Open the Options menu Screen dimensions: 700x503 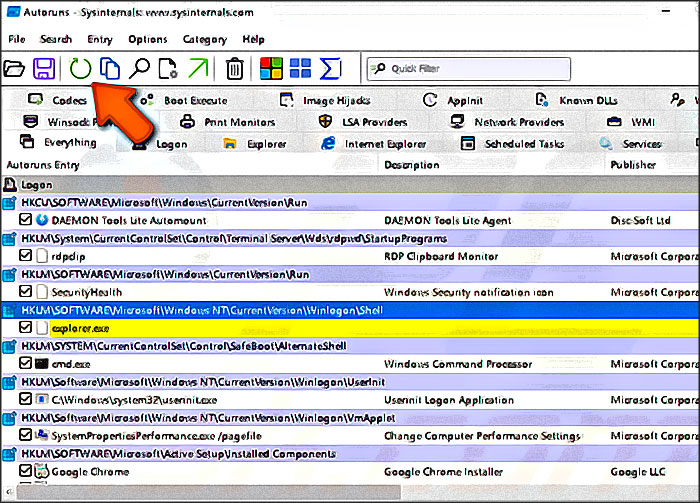coord(148,39)
